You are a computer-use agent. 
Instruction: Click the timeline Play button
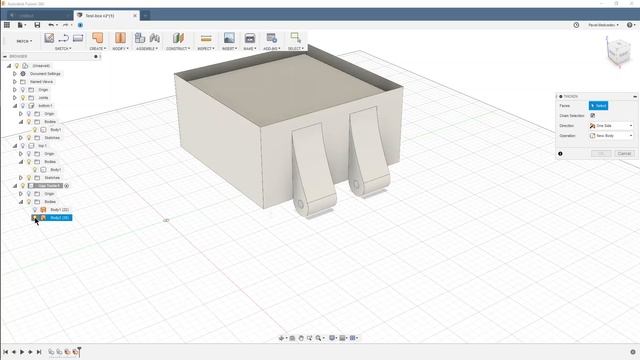click(22, 352)
